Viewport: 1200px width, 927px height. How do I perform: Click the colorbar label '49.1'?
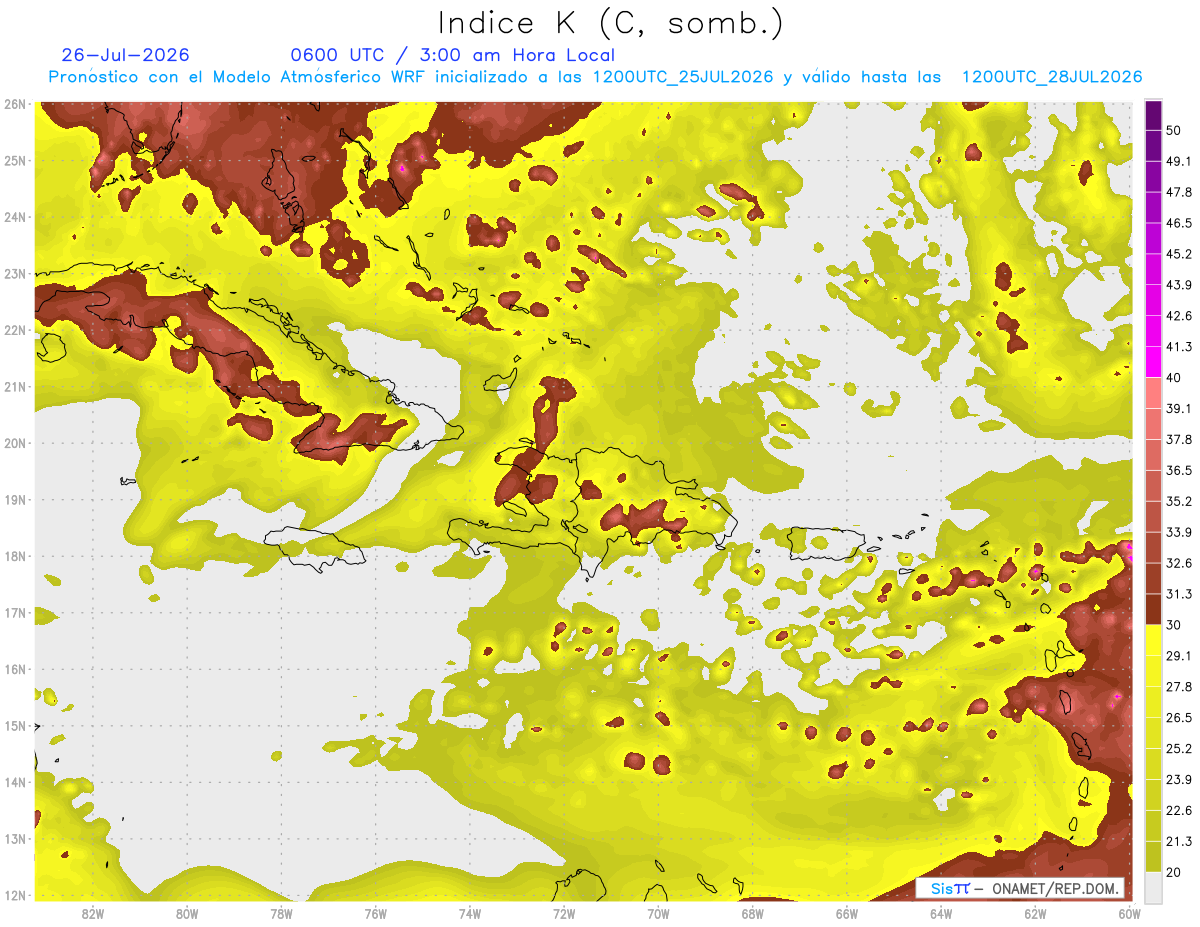(1178, 161)
